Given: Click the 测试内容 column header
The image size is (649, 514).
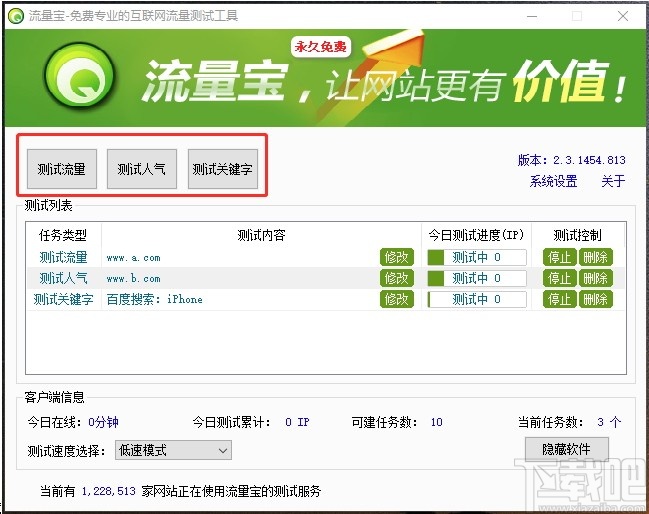Looking at the screenshot, I should 261,235.
